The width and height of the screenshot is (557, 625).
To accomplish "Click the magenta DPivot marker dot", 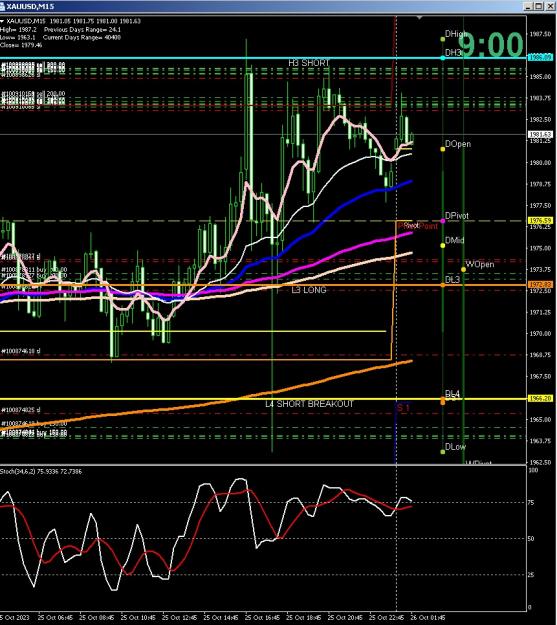I will 443,221.
